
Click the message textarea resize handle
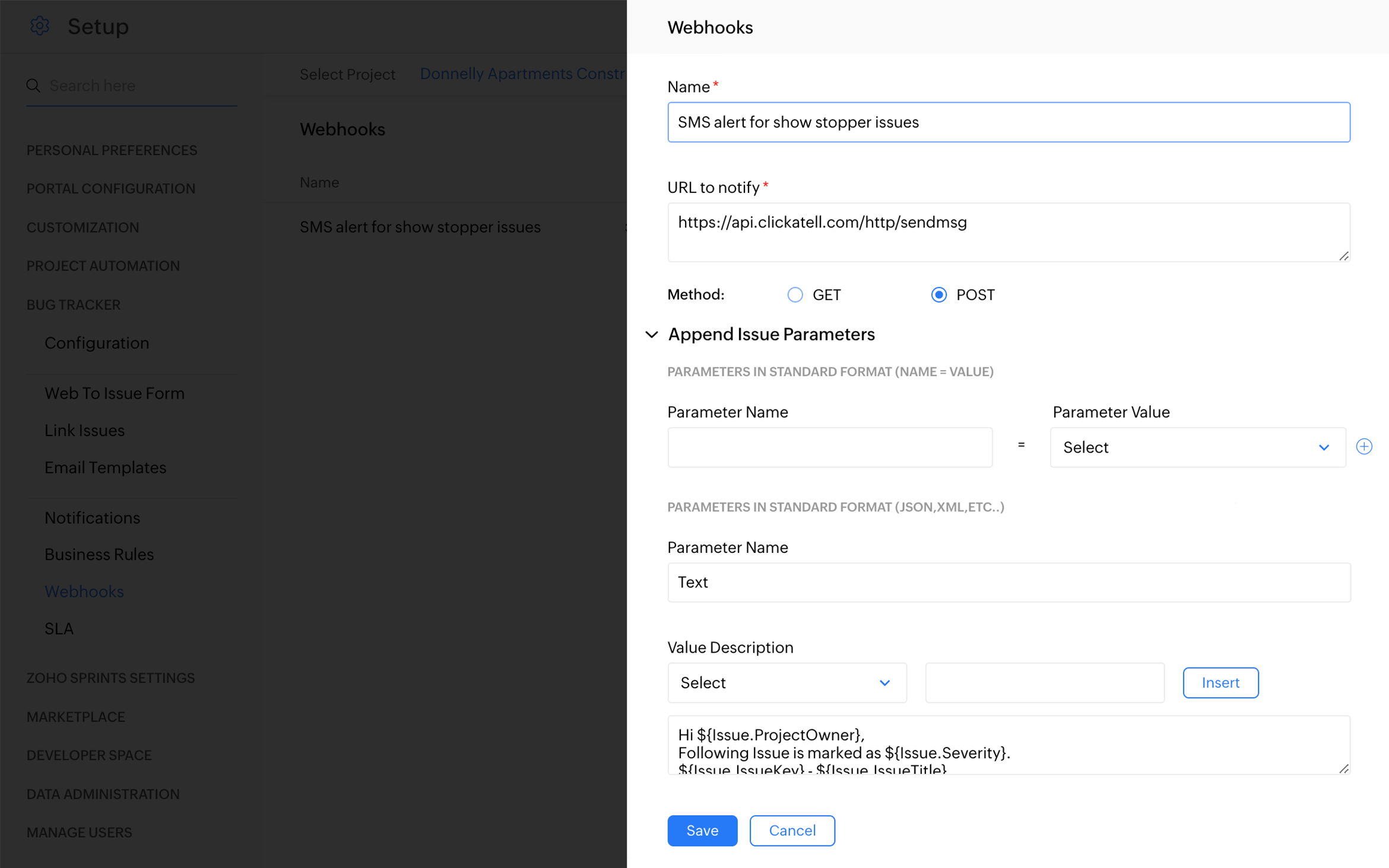pyautogui.click(x=1343, y=768)
